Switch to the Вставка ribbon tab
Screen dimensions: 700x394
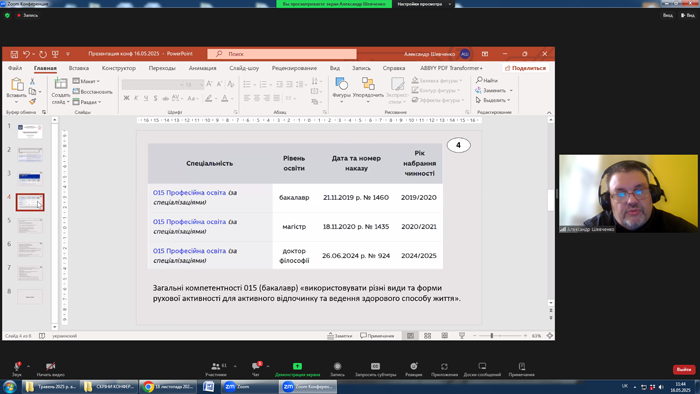tap(79, 68)
